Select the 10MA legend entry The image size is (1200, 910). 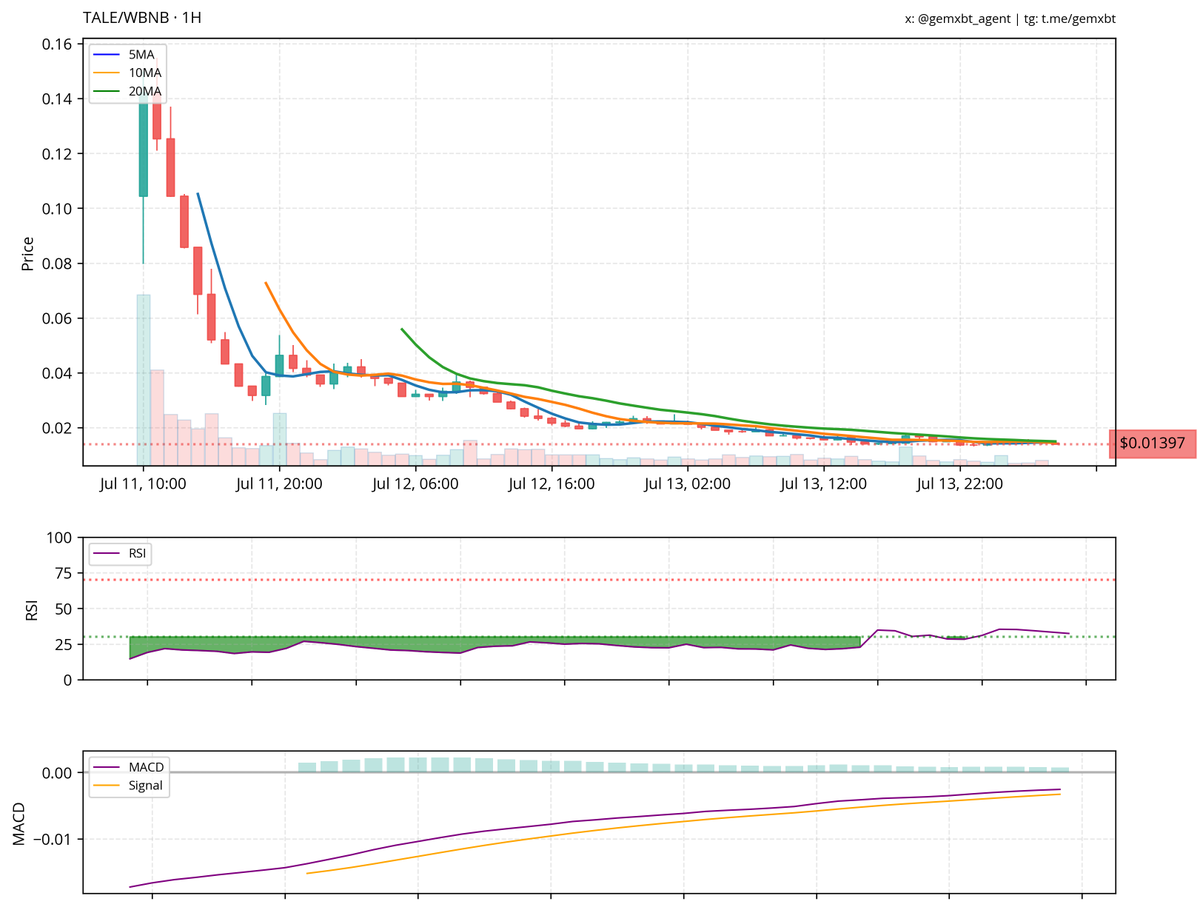128,73
